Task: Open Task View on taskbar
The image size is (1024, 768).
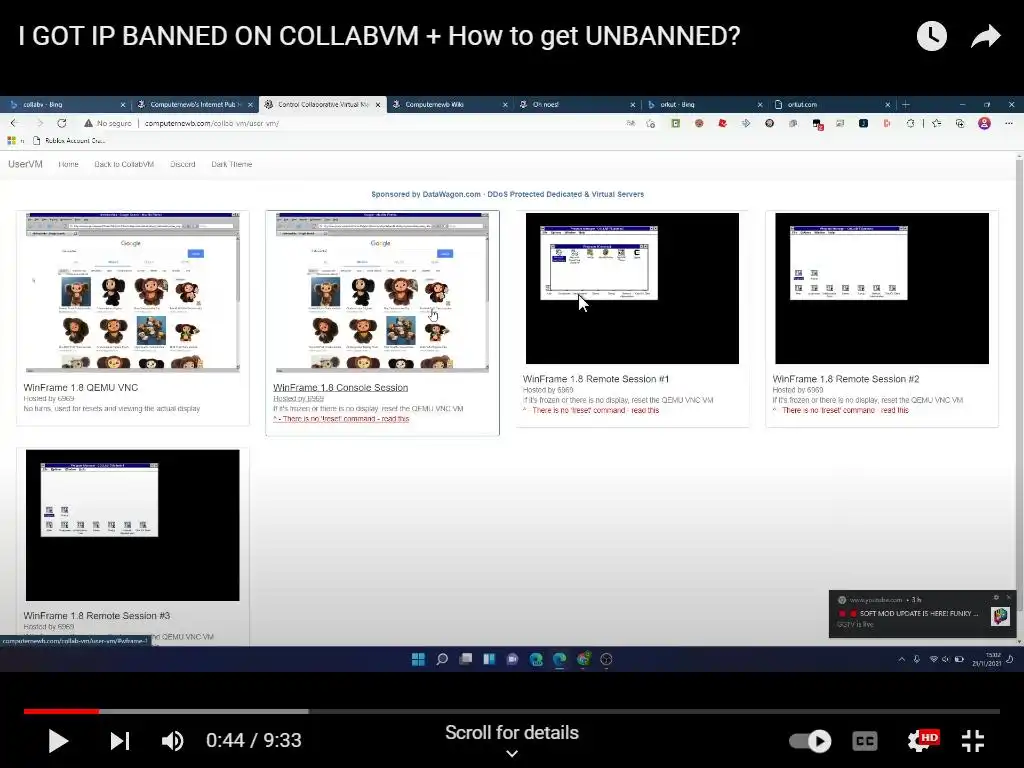Action: click(466, 659)
